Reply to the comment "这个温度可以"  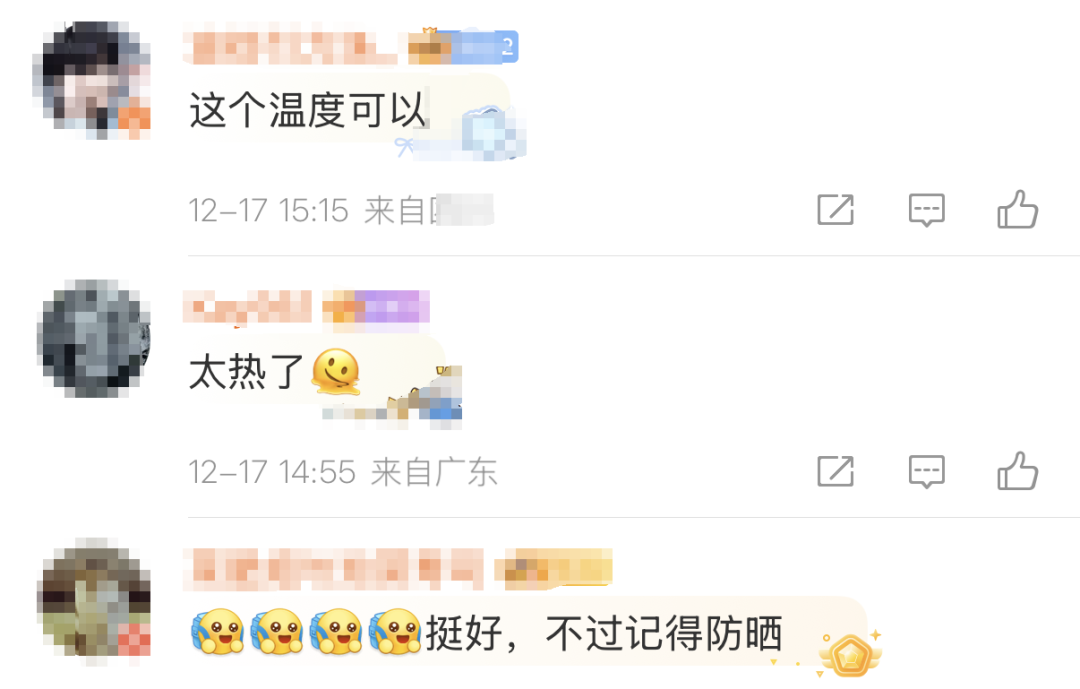pos(926,209)
